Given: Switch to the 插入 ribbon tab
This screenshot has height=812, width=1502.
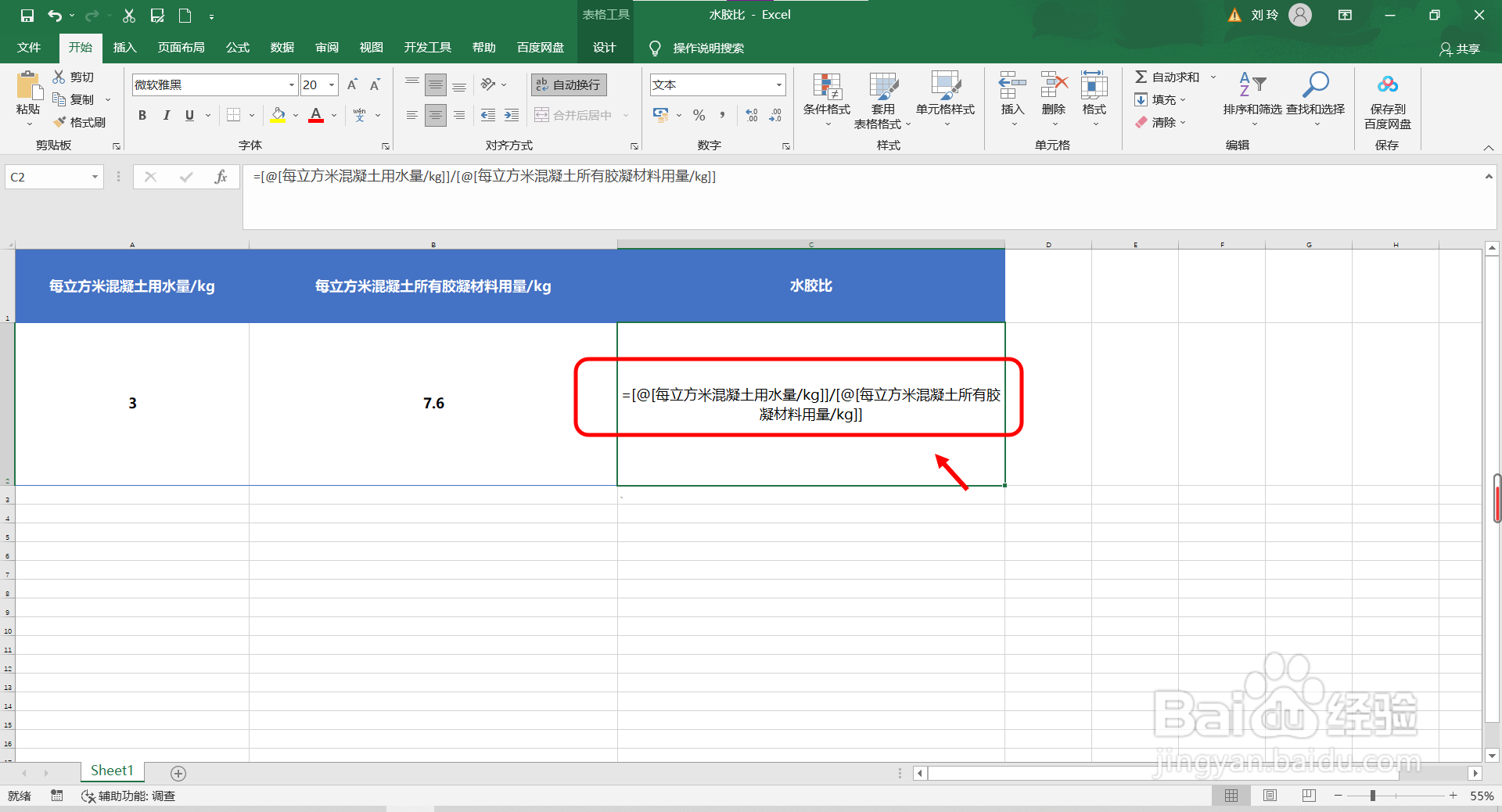Looking at the screenshot, I should [124, 47].
